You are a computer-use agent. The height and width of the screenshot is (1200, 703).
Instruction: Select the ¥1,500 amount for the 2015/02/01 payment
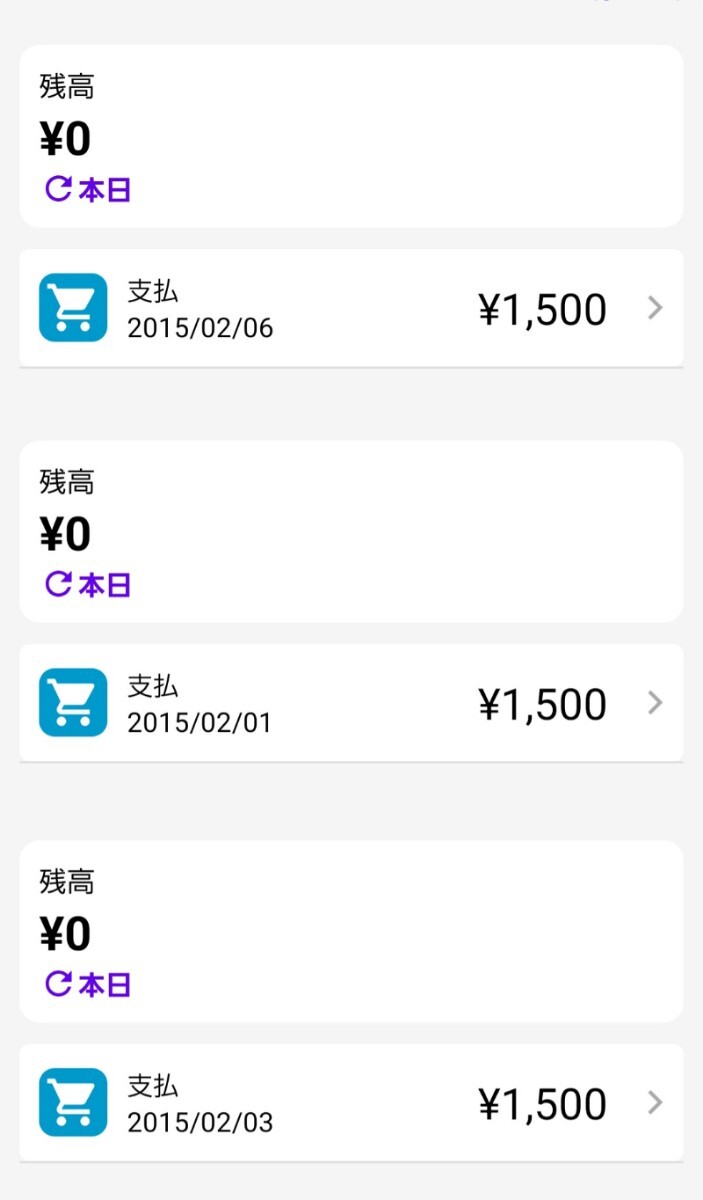[x=542, y=705]
